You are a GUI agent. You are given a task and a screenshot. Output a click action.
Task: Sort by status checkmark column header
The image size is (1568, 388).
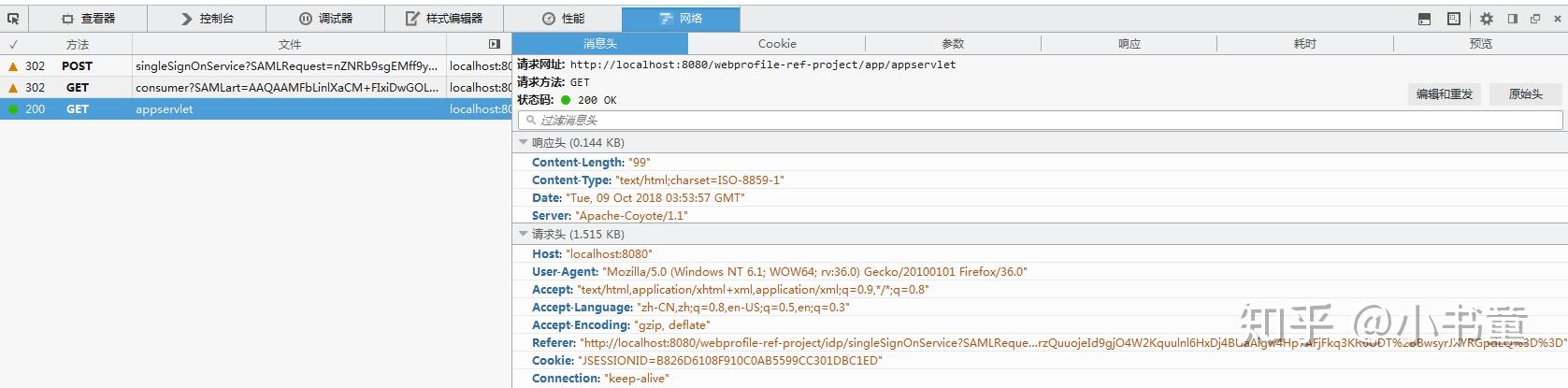13,45
